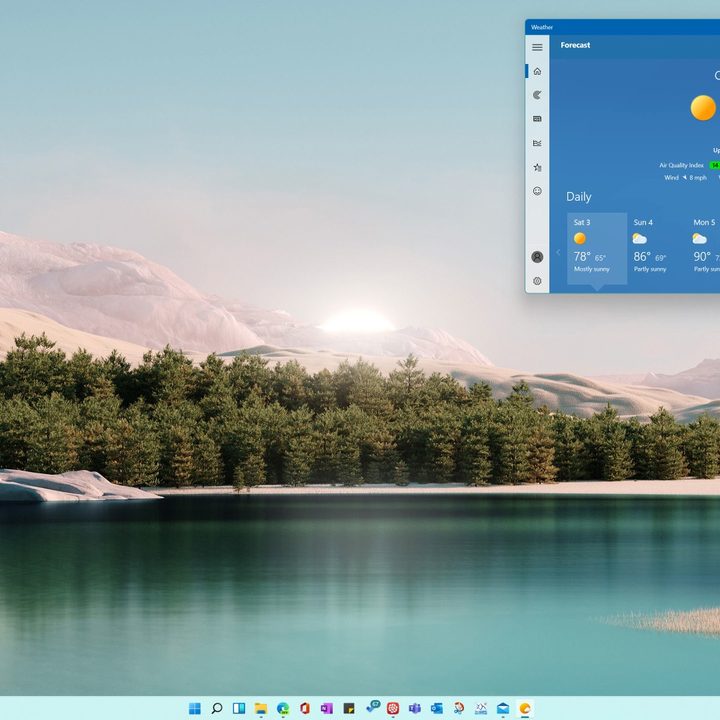Image resolution: width=720 pixels, height=720 pixels.
Task: Open Outlook from the taskbar
Action: (437, 708)
